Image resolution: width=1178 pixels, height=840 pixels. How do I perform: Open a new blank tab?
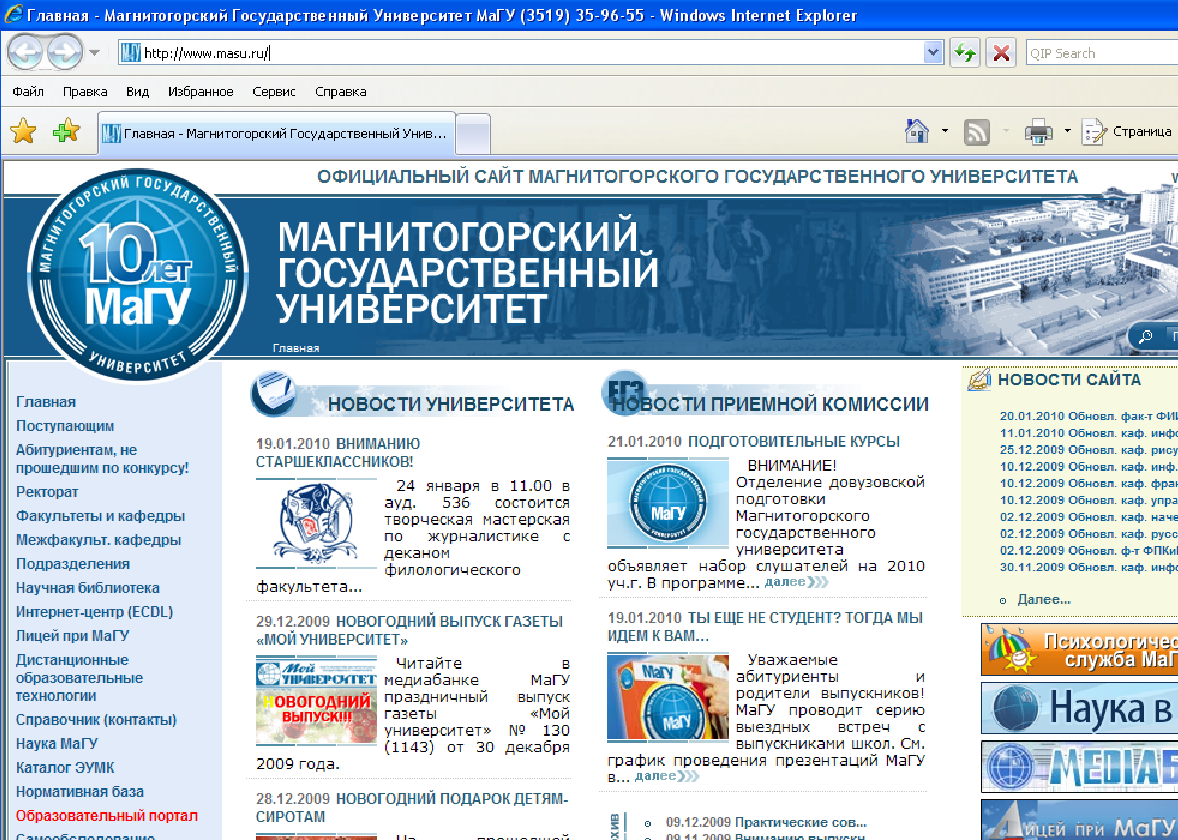click(473, 134)
